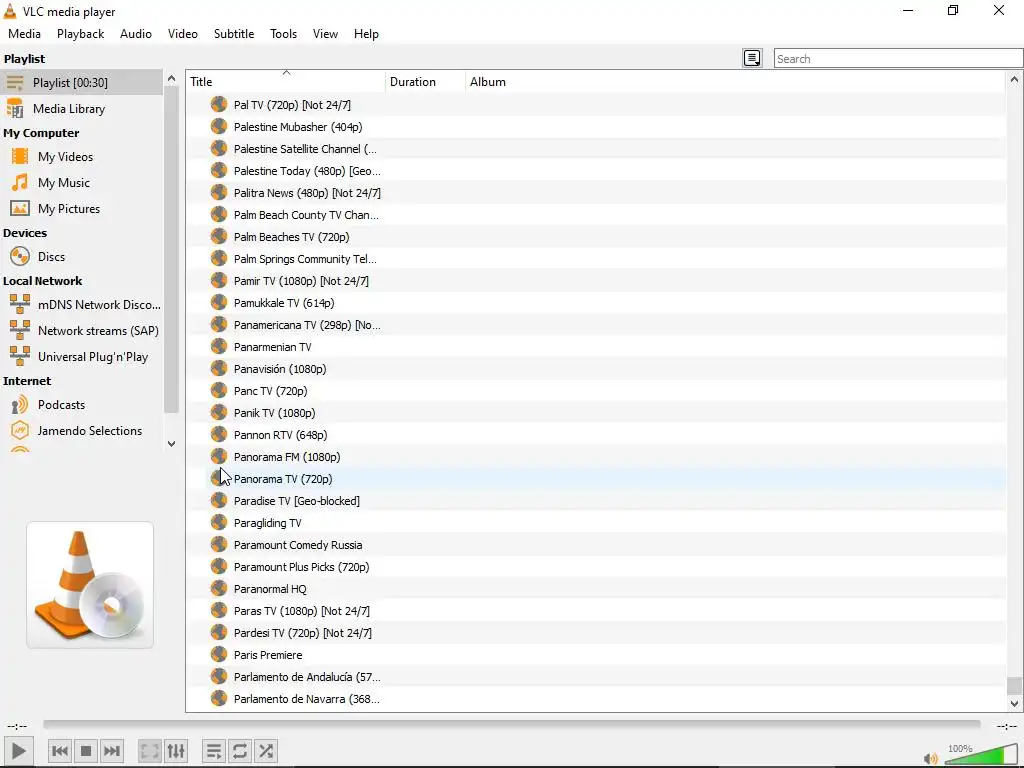Click sidebar scroll-up arrow
The image size is (1024, 768).
tap(171, 78)
